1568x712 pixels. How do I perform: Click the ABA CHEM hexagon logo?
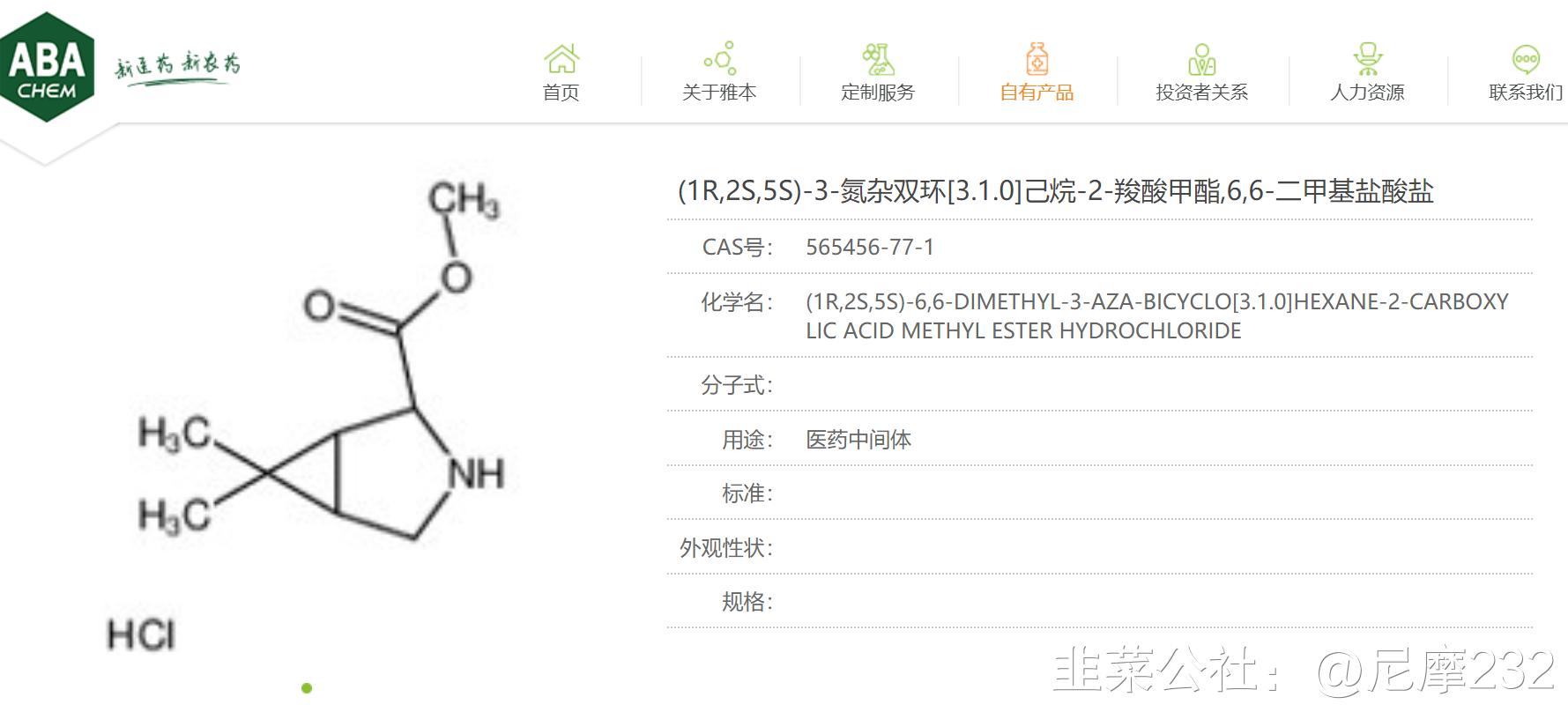(x=47, y=67)
